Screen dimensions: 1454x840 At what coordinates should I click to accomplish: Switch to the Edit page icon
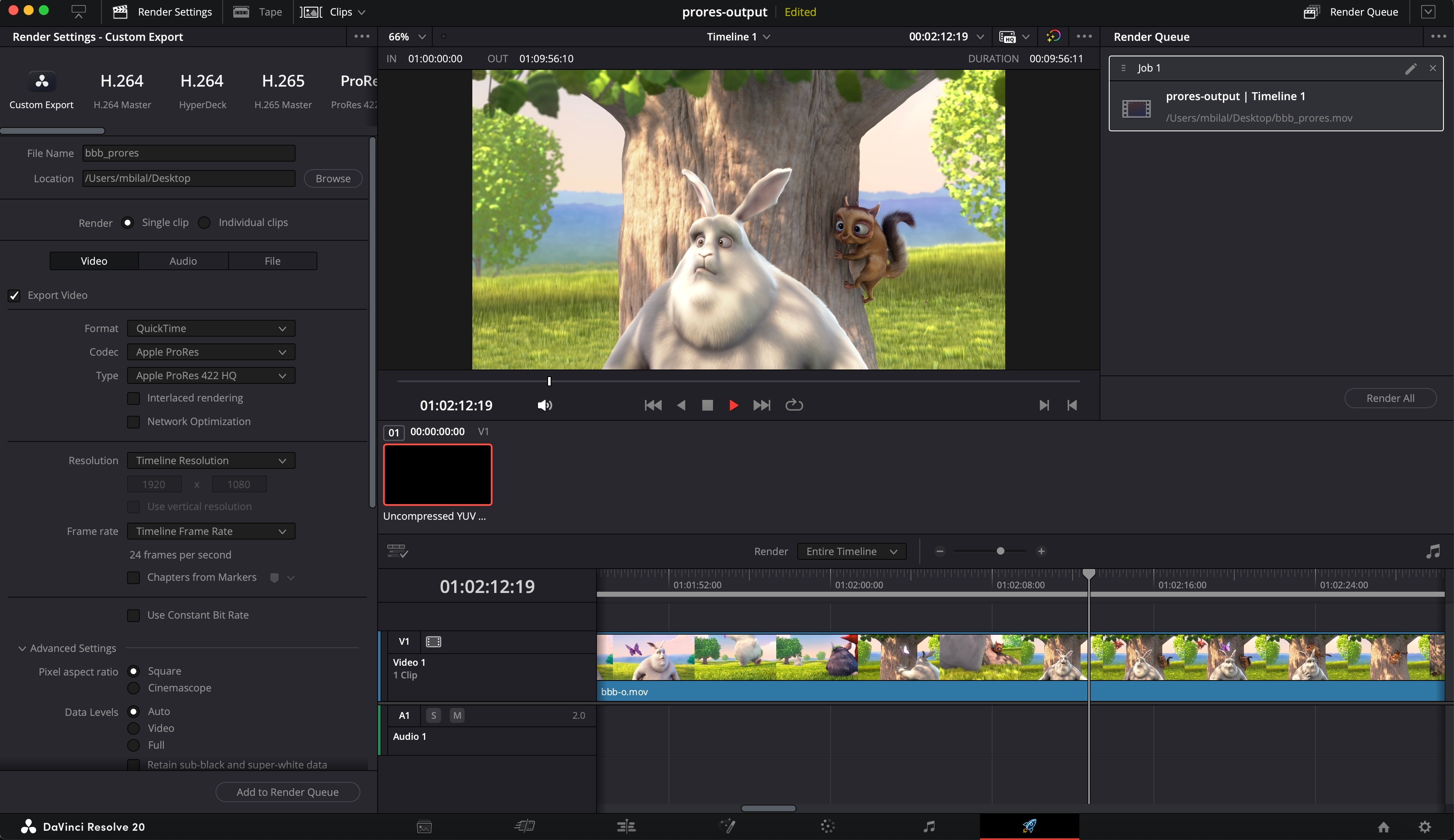coord(626,827)
